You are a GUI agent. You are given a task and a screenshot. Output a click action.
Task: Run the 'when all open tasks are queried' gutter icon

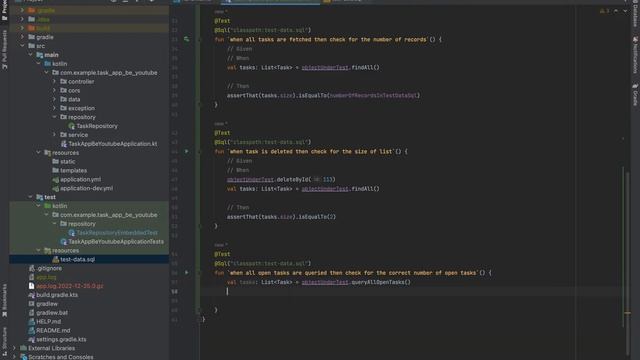[187, 272]
